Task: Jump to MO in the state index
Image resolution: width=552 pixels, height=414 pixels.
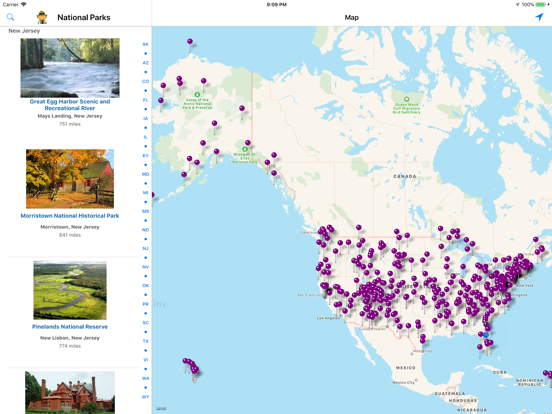Action: tap(145, 174)
